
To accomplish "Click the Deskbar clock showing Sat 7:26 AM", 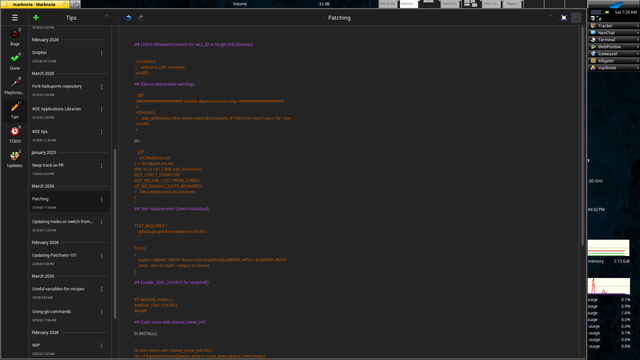I will pos(626,12).
